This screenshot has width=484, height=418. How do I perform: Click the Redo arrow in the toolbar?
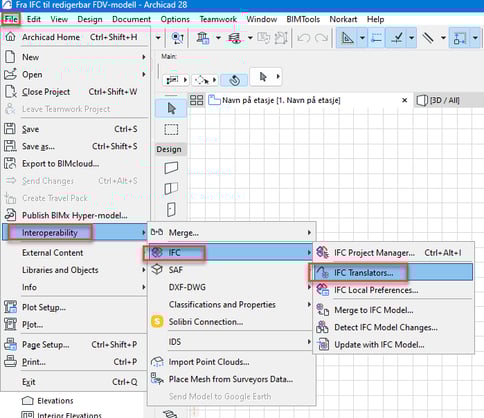tap(321, 38)
